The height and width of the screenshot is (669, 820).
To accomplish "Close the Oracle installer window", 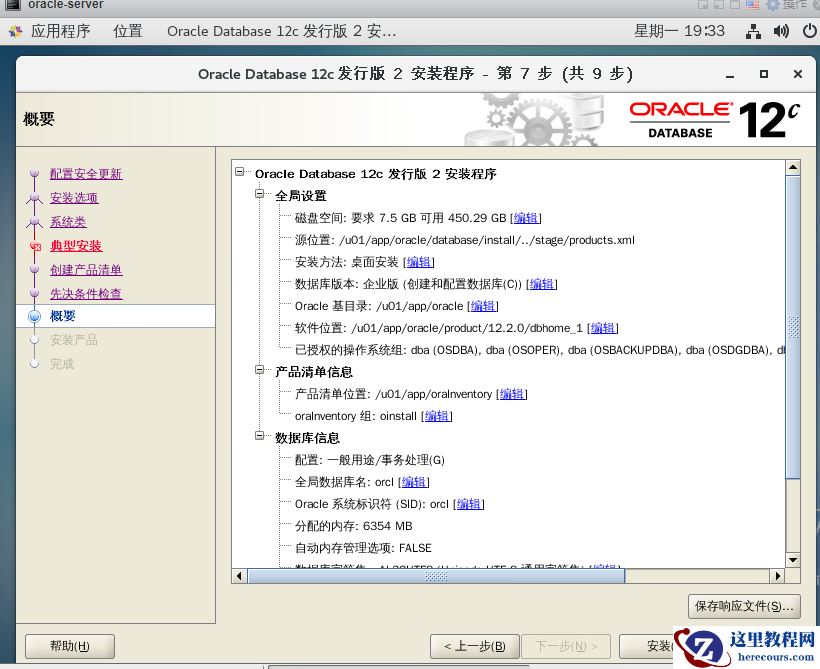I will [x=798, y=74].
